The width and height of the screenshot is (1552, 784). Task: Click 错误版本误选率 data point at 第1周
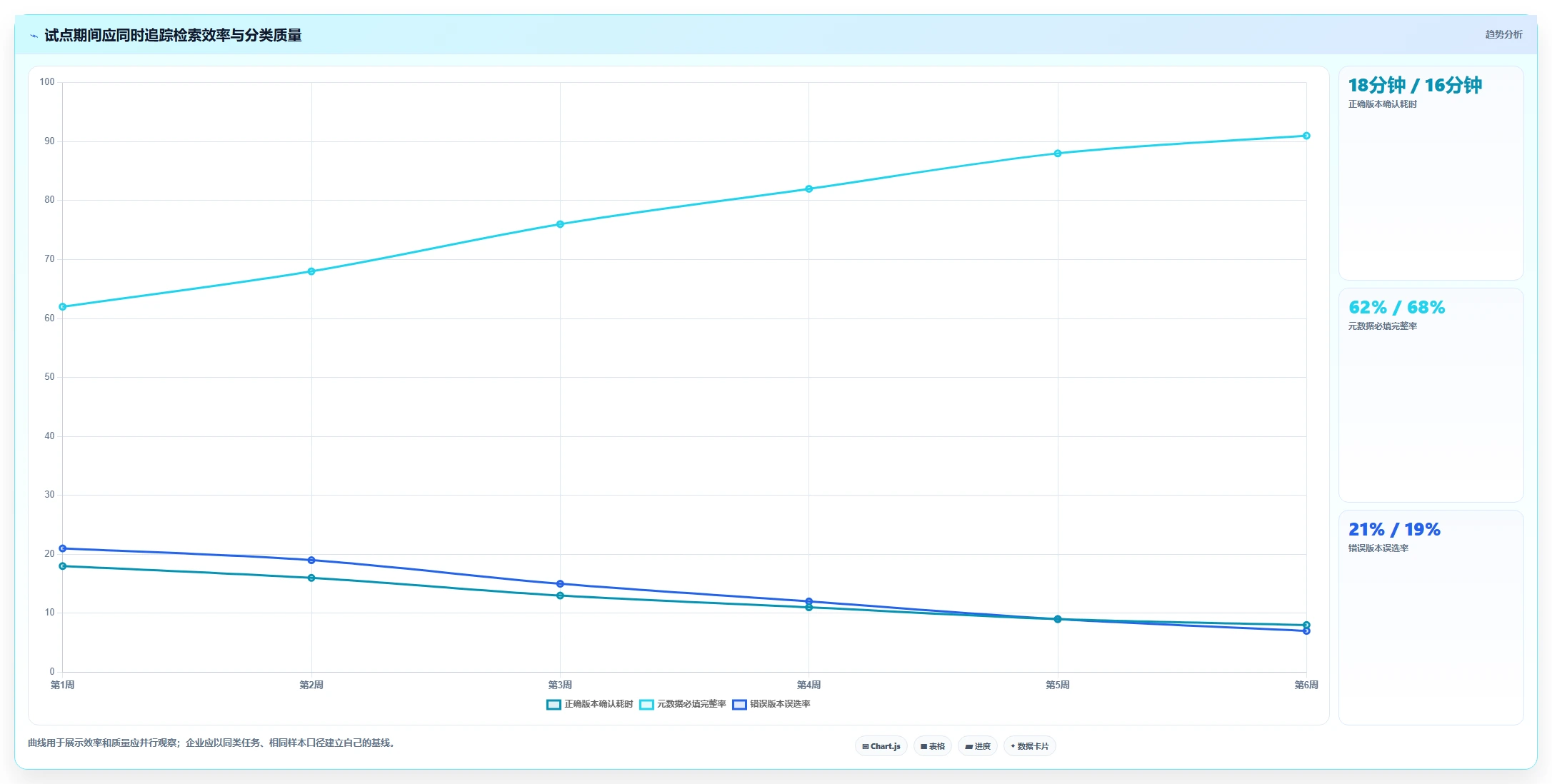click(x=63, y=548)
